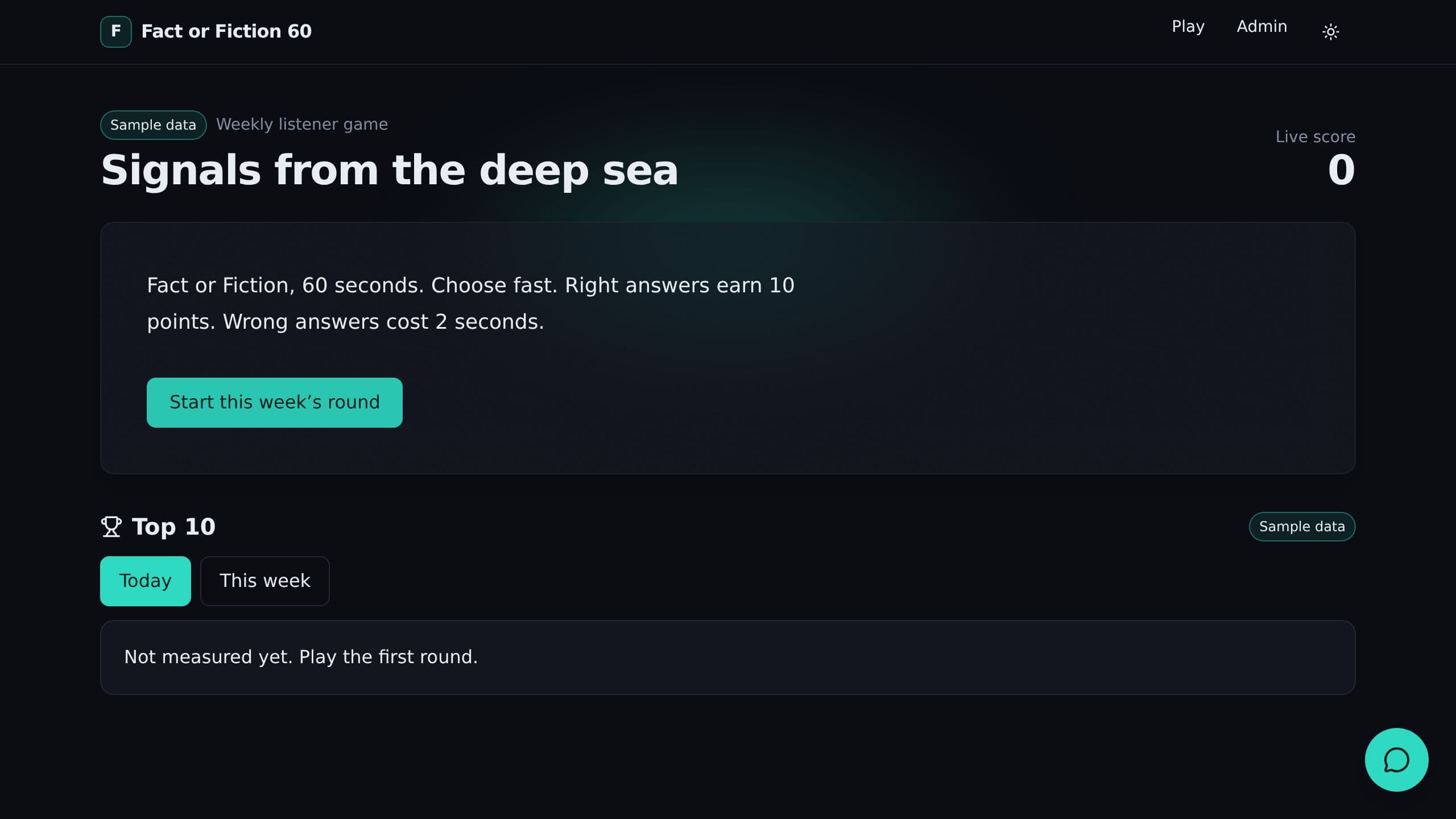Click Sample data badge beside Top 10
The width and height of the screenshot is (1456, 819).
[x=1302, y=527]
